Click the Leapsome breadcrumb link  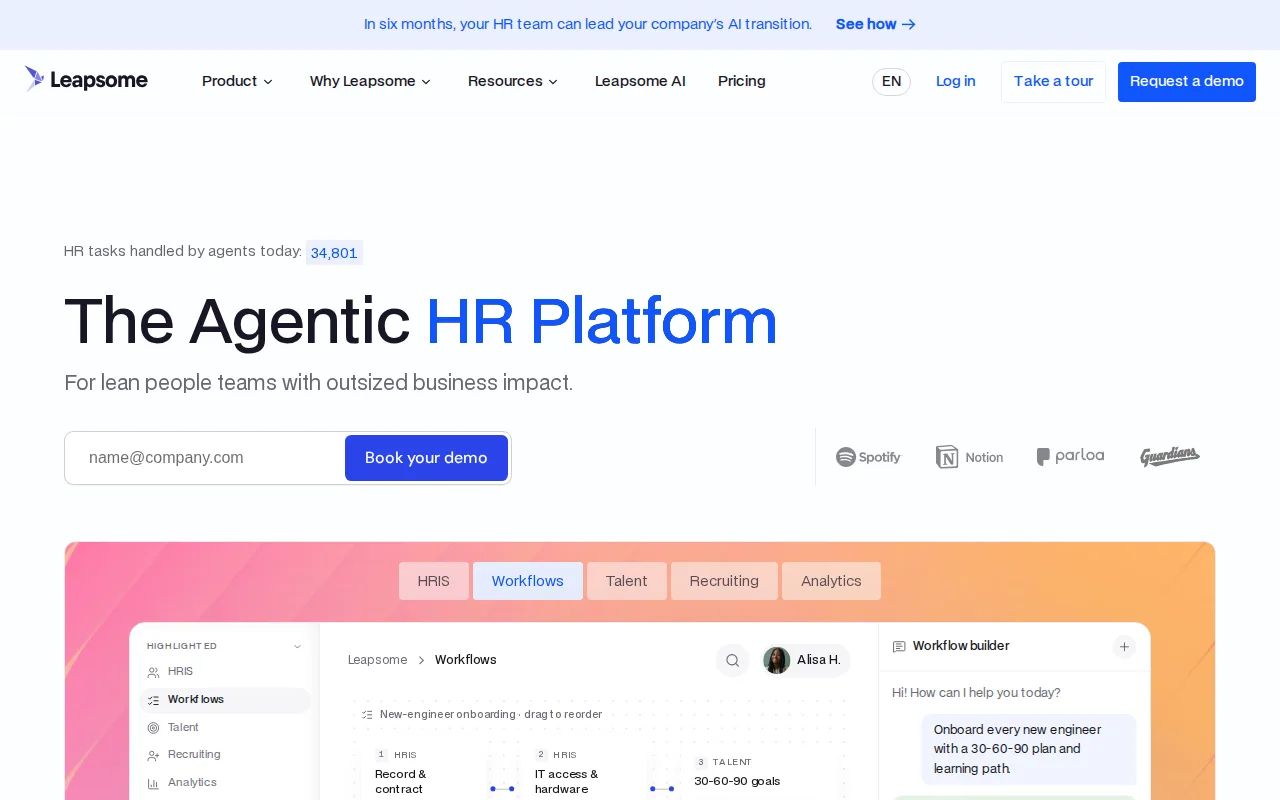[x=378, y=660]
